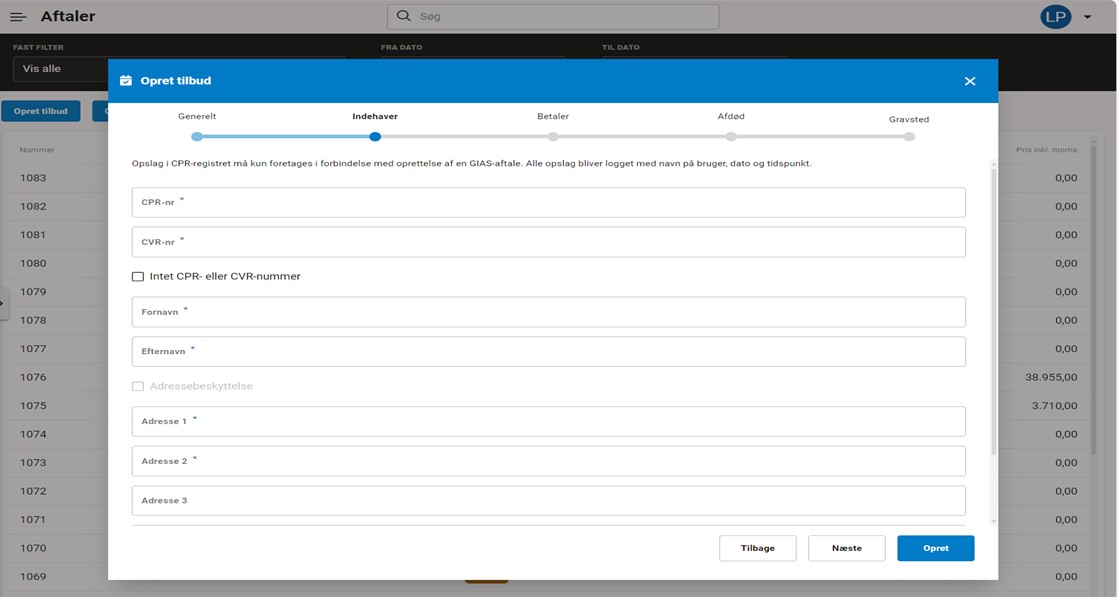Select the Indehaver step
1119x597 pixels.
click(375, 116)
